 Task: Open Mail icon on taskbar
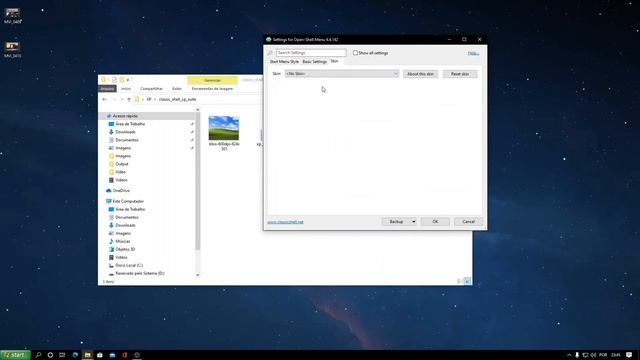click(112, 355)
